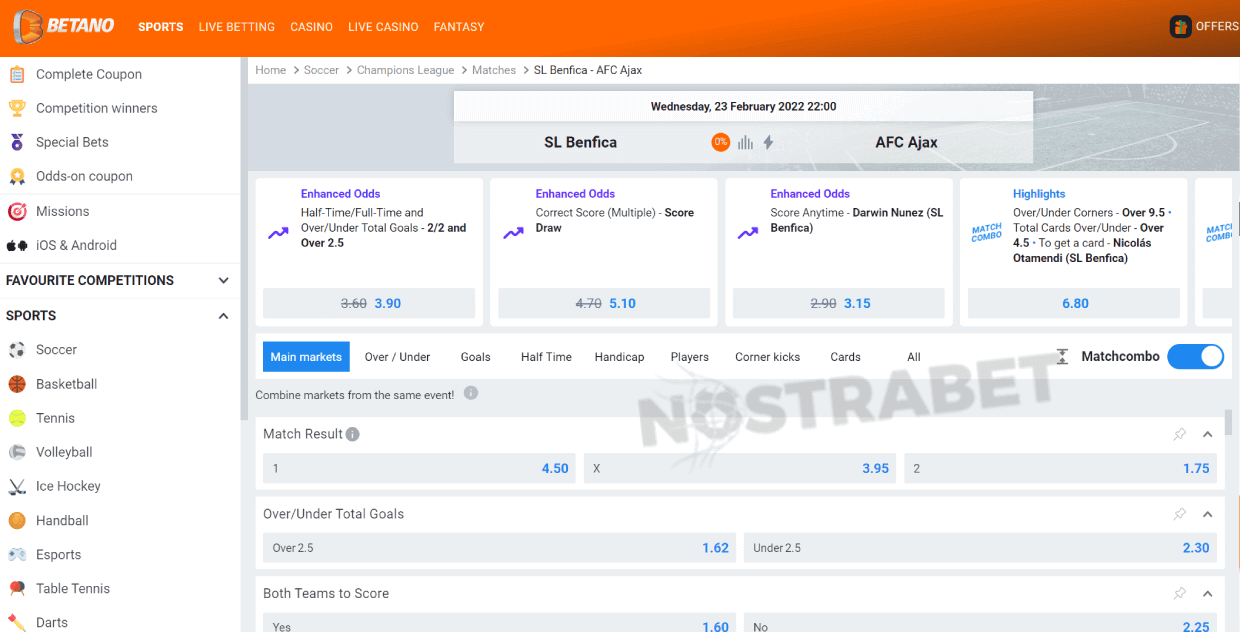This screenshot has height=632, width=1240.
Task: Click the Darts icon
Action: tap(17, 622)
